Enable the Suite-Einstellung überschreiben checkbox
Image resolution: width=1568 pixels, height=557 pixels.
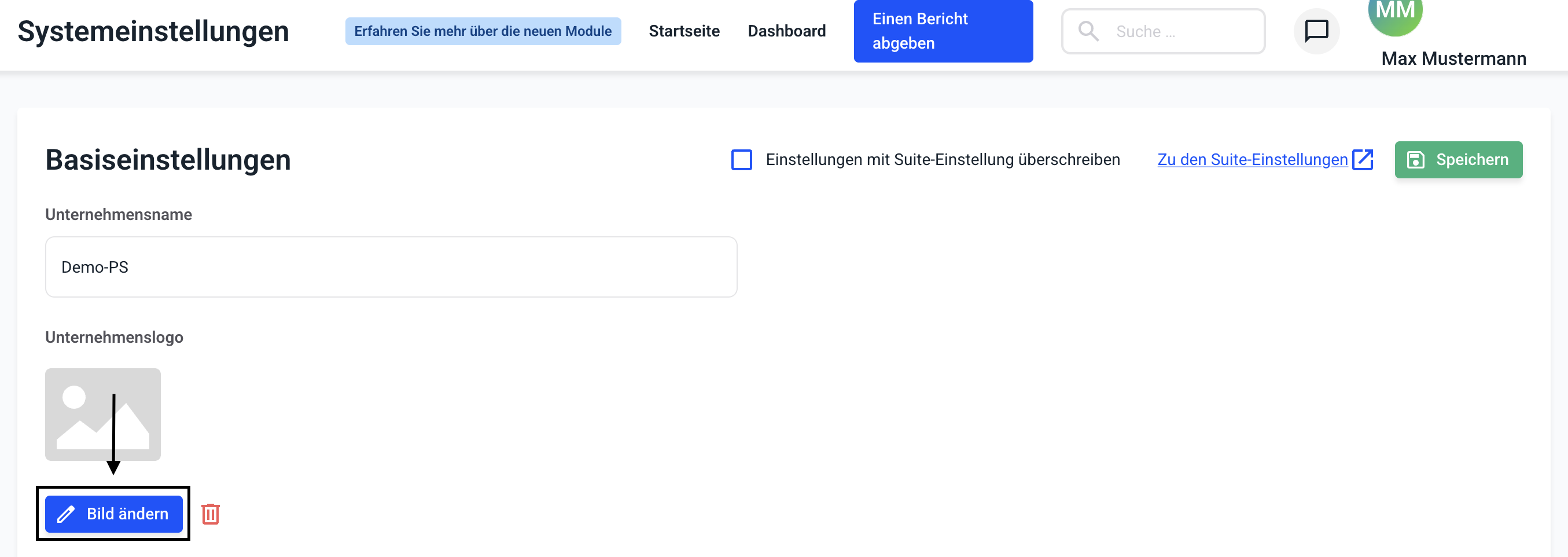pos(741,160)
